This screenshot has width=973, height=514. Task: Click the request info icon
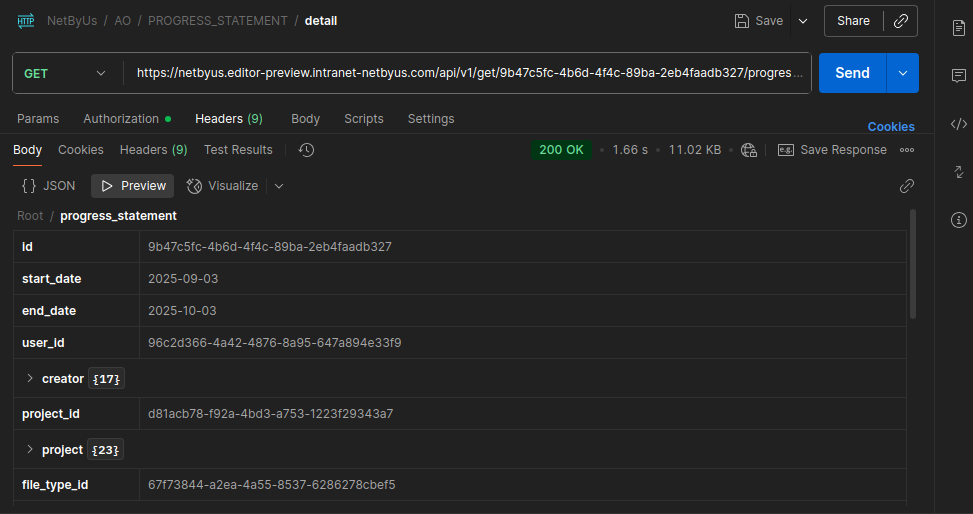point(959,220)
